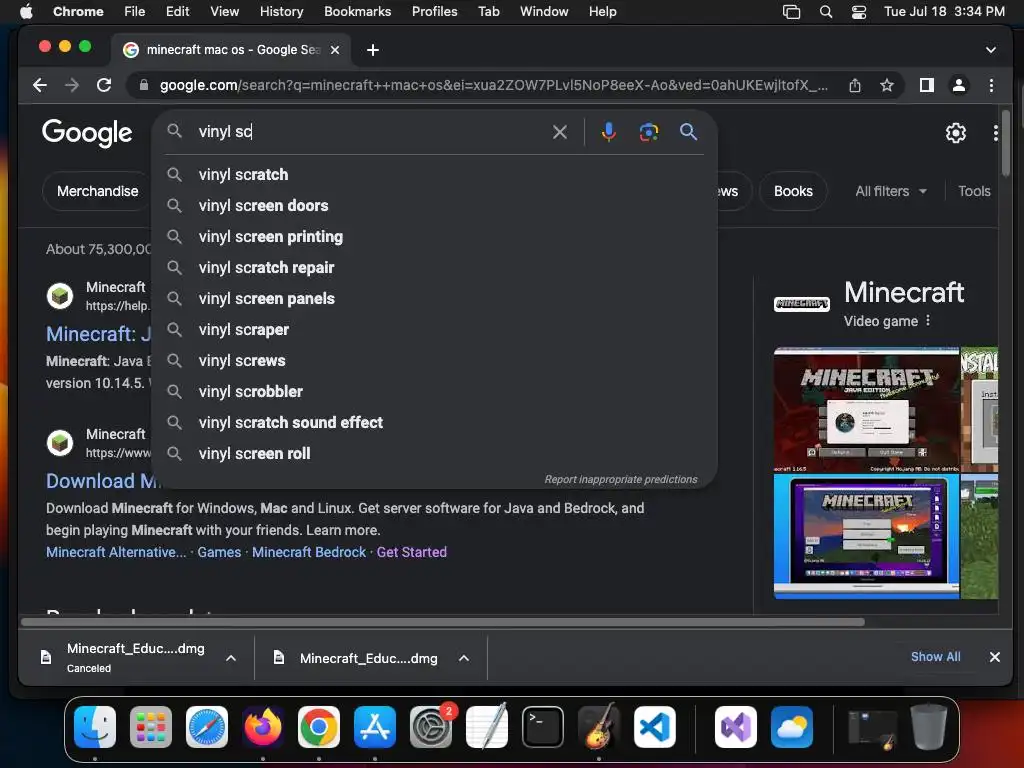Click the vertical page scrollbar
The height and width of the screenshot is (768, 1024).
pyautogui.click(x=1006, y=143)
